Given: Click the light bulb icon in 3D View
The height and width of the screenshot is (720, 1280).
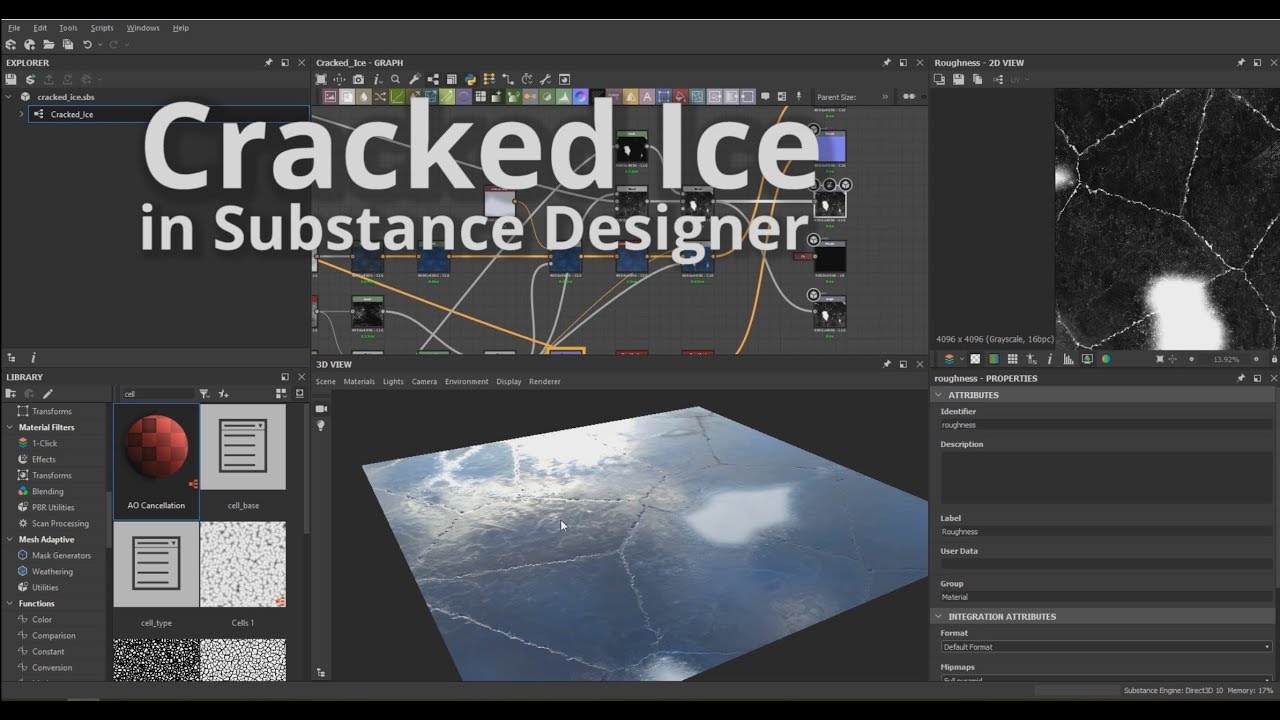Looking at the screenshot, I should pos(321,425).
